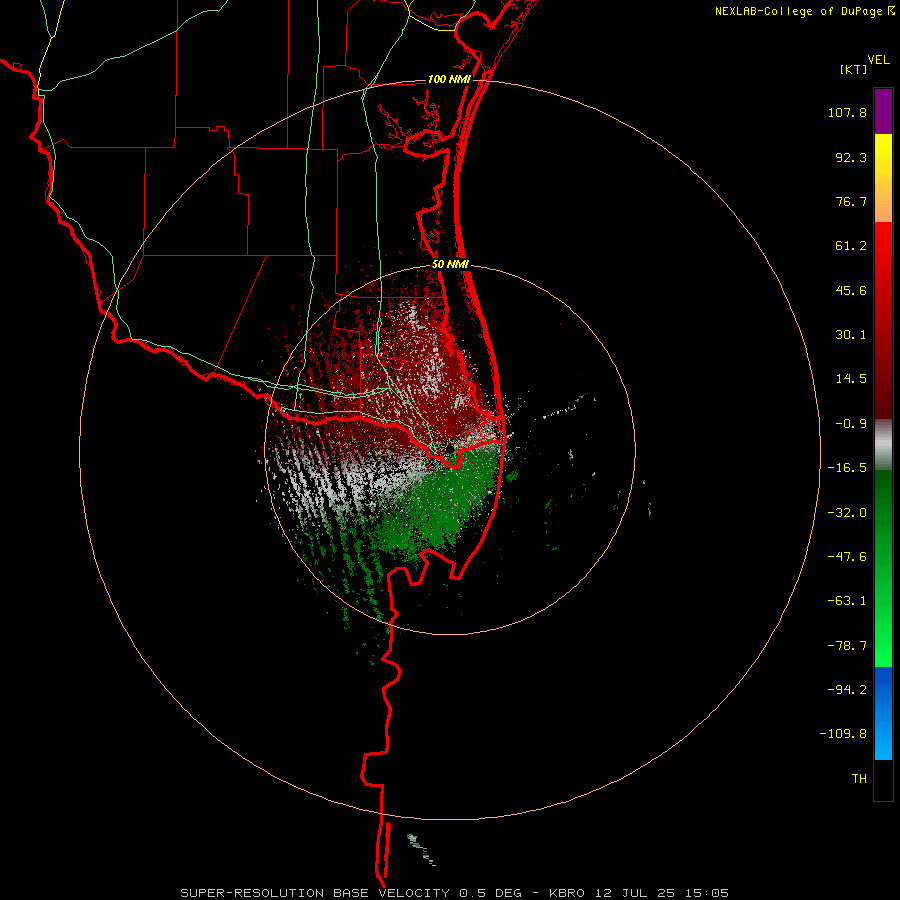This screenshot has height=900, width=900.
Task: Click the -0.9 legend value
Action: click(851, 424)
